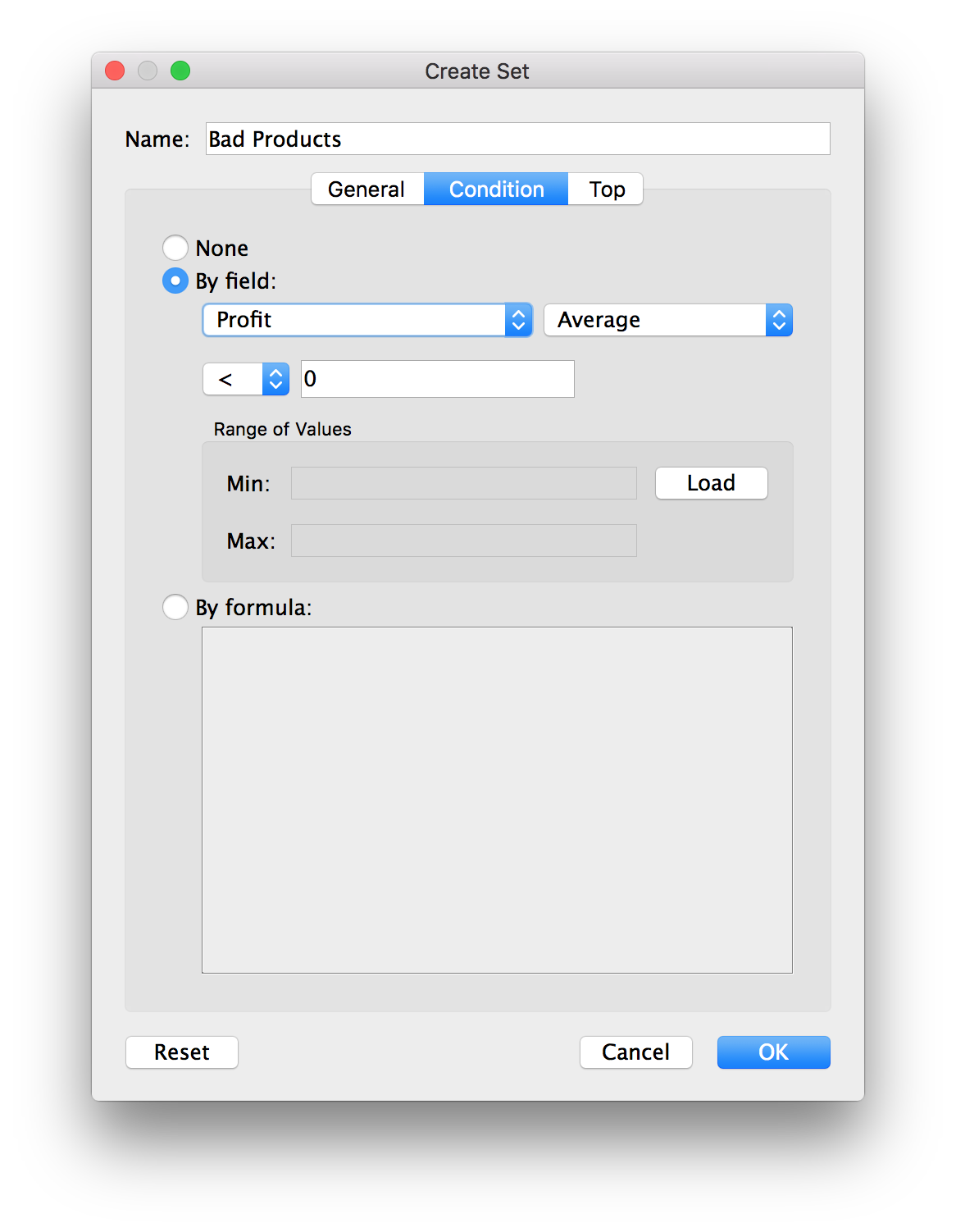Image resolution: width=956 pixels, height=1232 pixels.
Task: Click the green zoom window button
Action: pyautogui.click(x=180, y=71)
